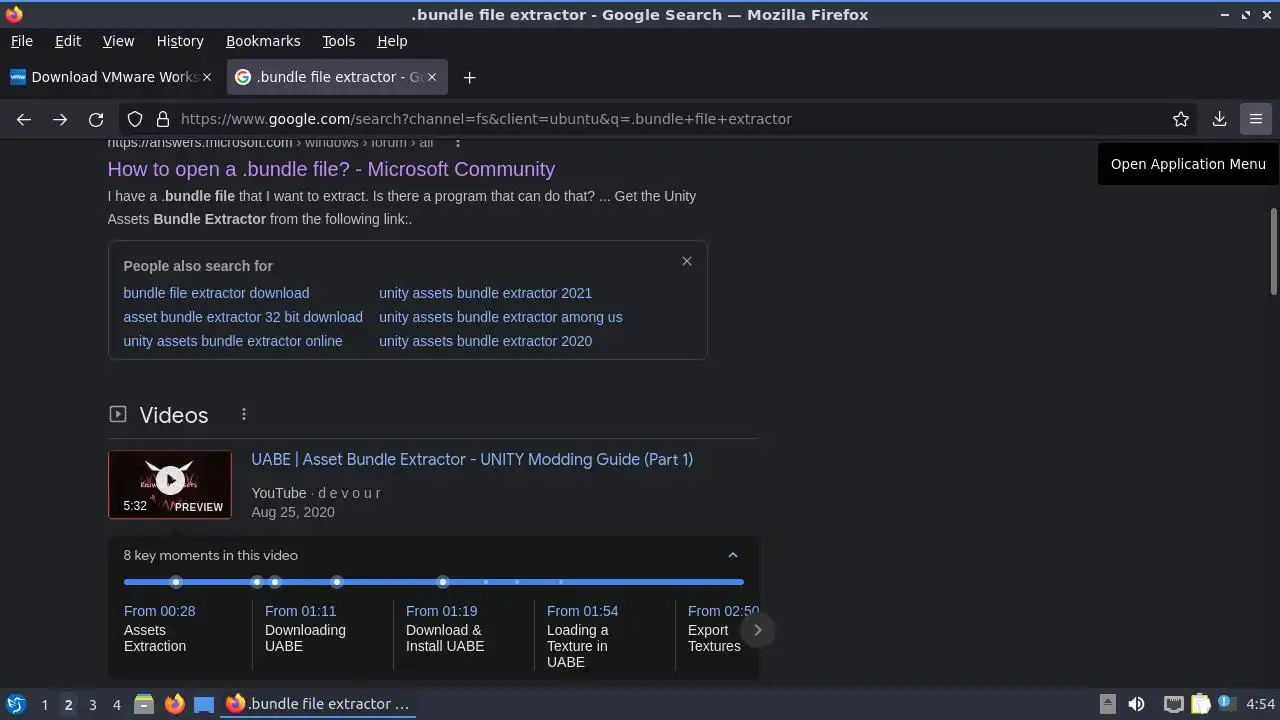
Task: Switch to workspace 3
Action: (x=92, y=704)
